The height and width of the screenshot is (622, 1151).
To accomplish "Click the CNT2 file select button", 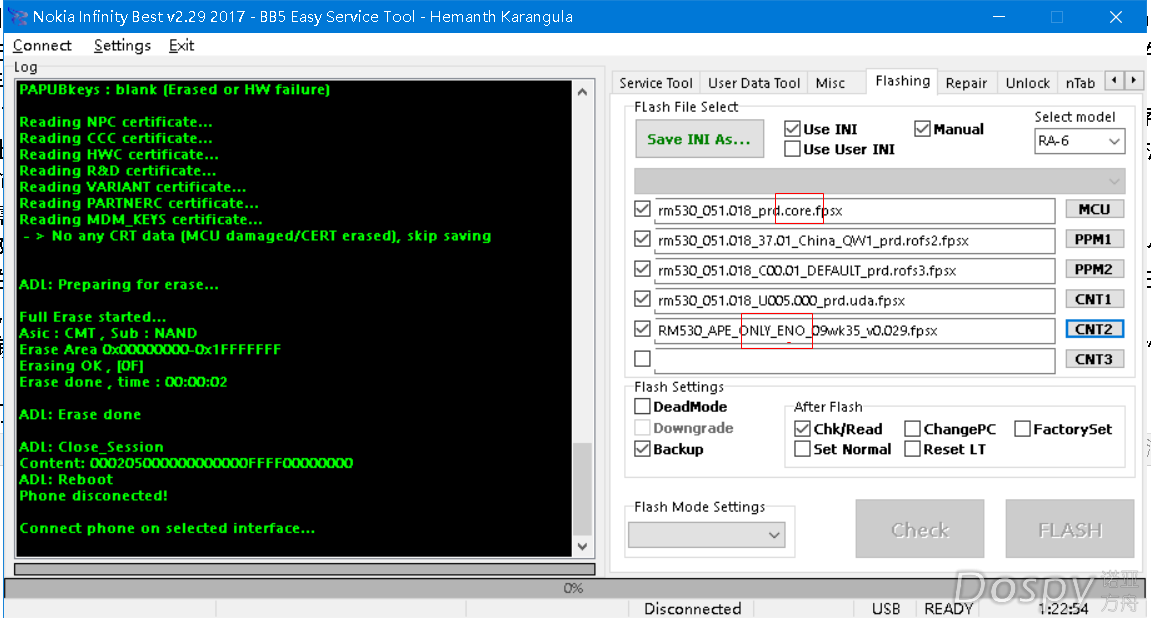I will click(1094, 329).
